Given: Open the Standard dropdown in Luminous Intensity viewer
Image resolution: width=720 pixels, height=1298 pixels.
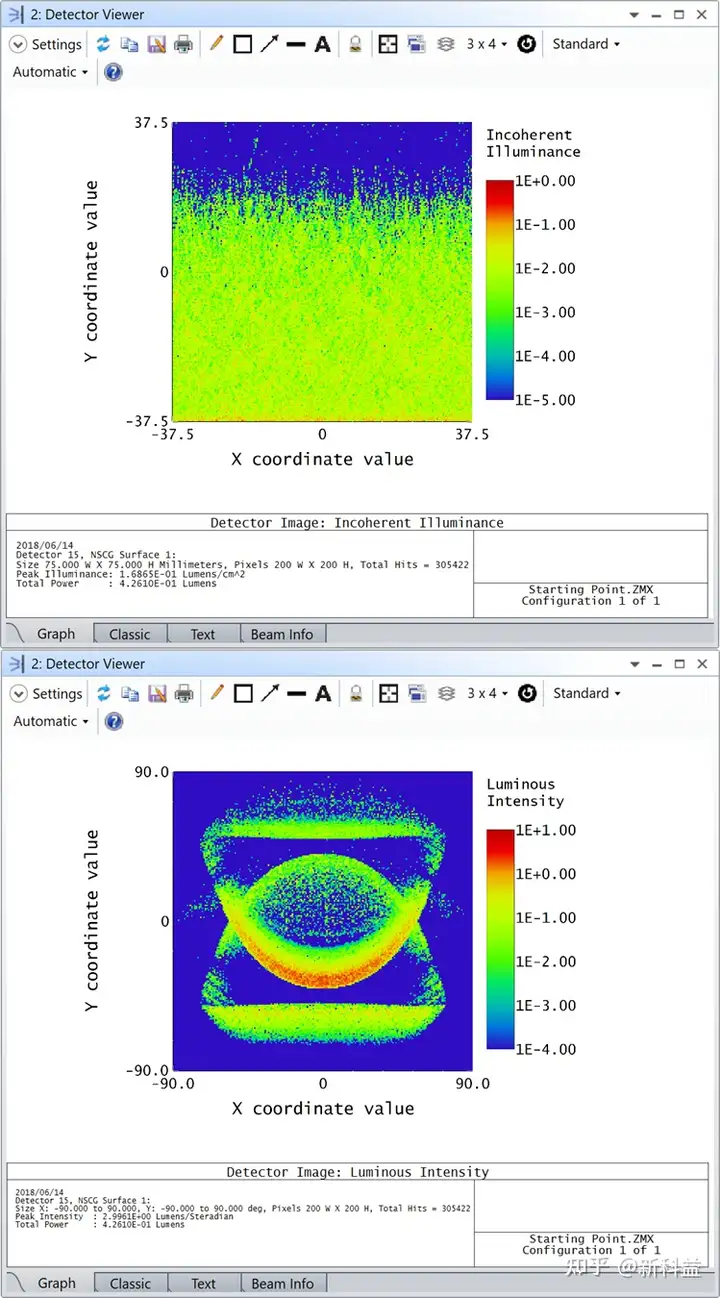Looking at the screenshot, I should tap(586, 693).
